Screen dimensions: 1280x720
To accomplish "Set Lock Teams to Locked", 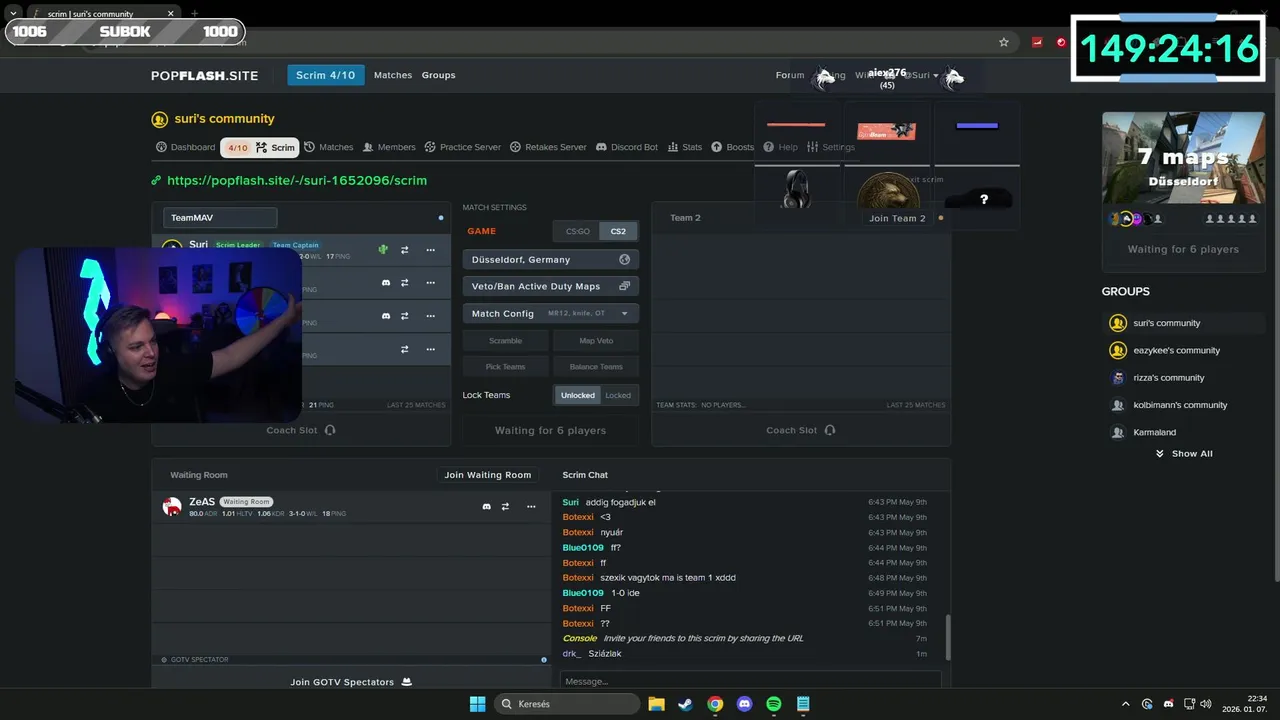I will [618, 395].
